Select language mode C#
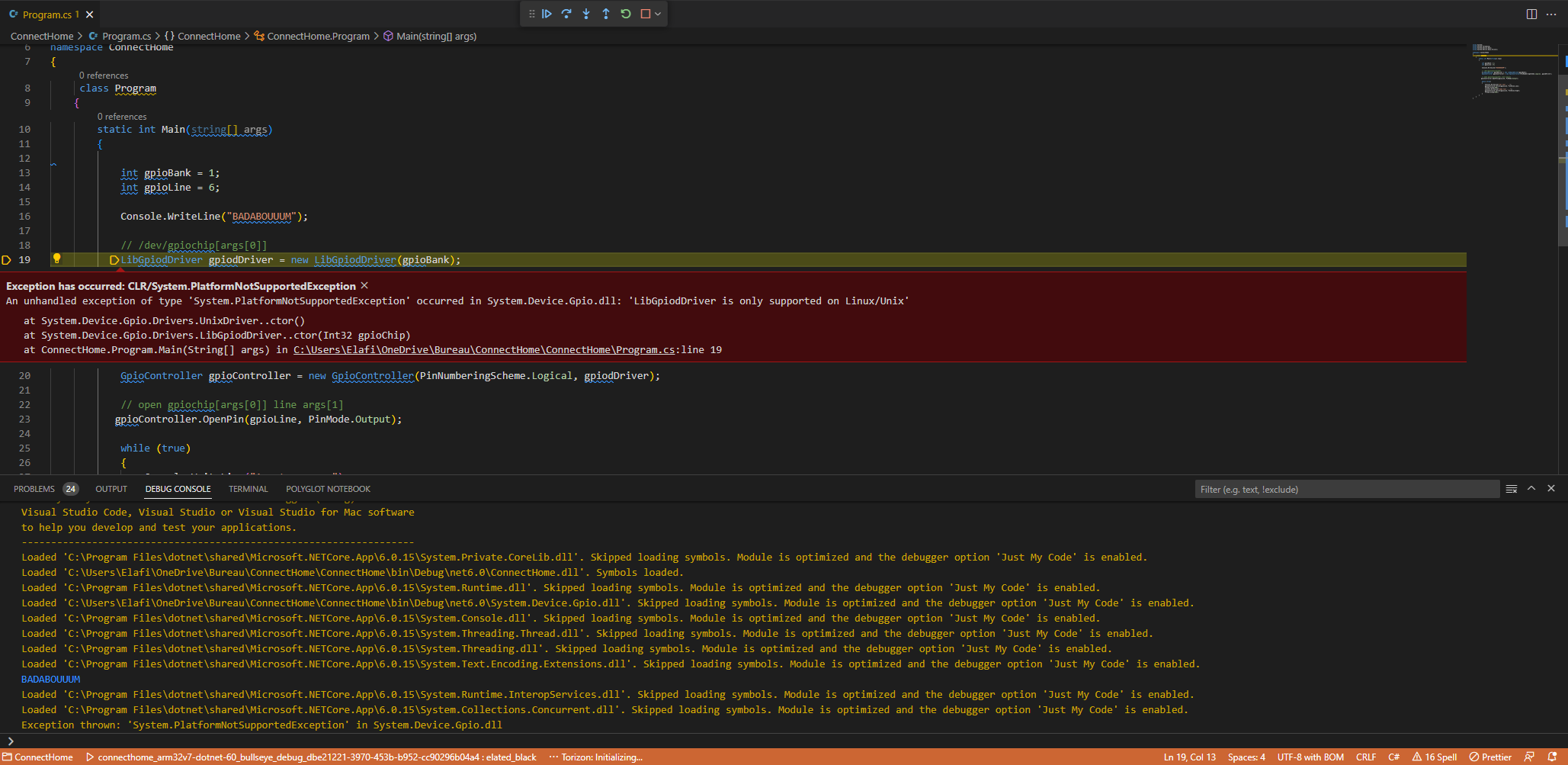Viewport: 1568px width, 765px height. click(1393, 757)
